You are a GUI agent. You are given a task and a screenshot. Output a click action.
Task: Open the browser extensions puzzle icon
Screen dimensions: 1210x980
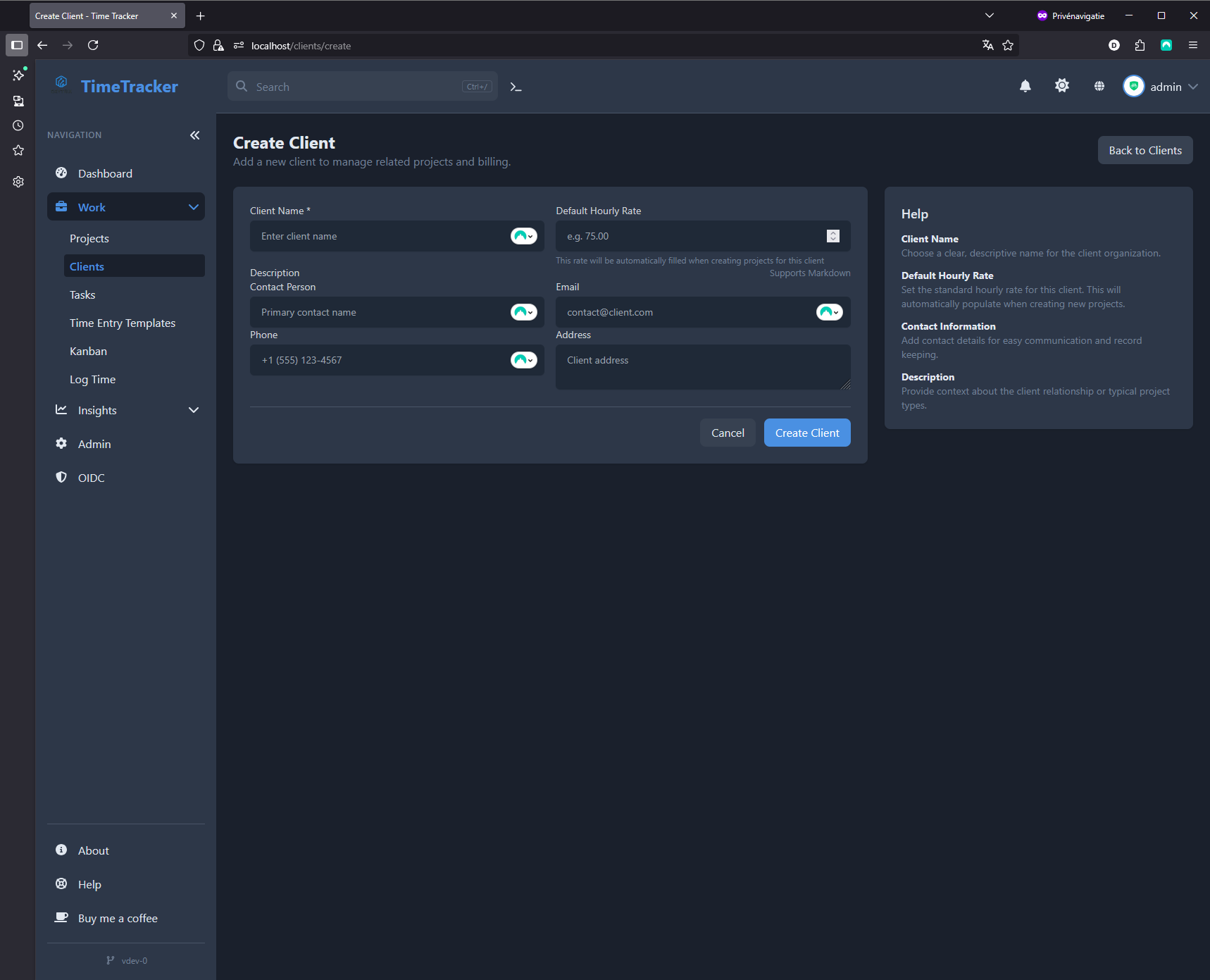pos(1140,45)
